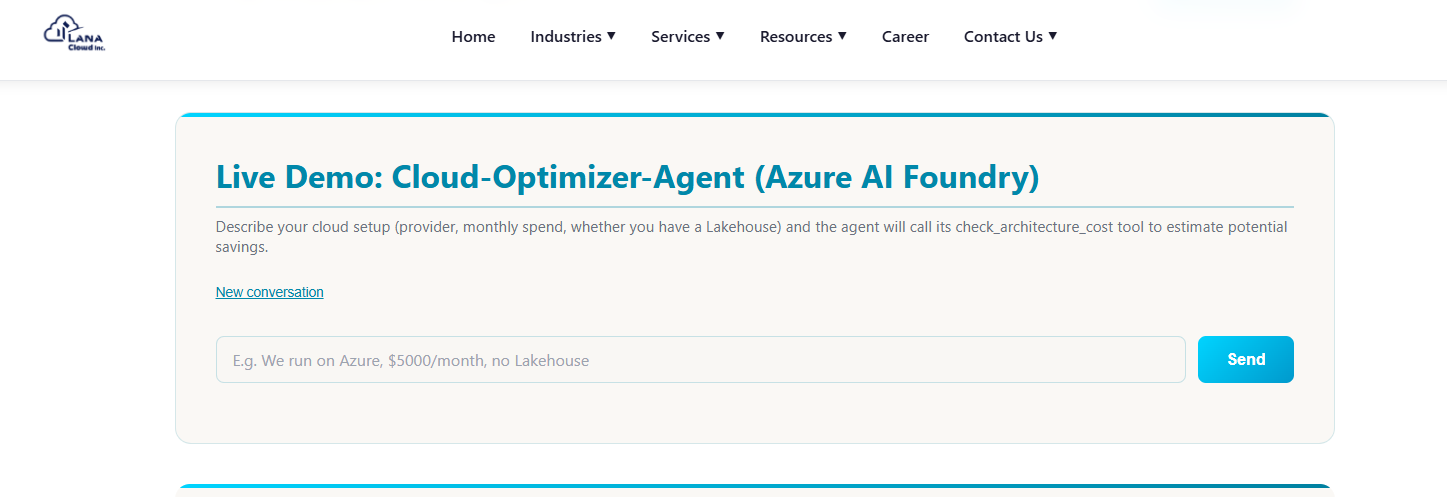Click the description mentioning check_architecture_cost tool
This screenshot has width=1447, height=497.
[x=752, y=236]
